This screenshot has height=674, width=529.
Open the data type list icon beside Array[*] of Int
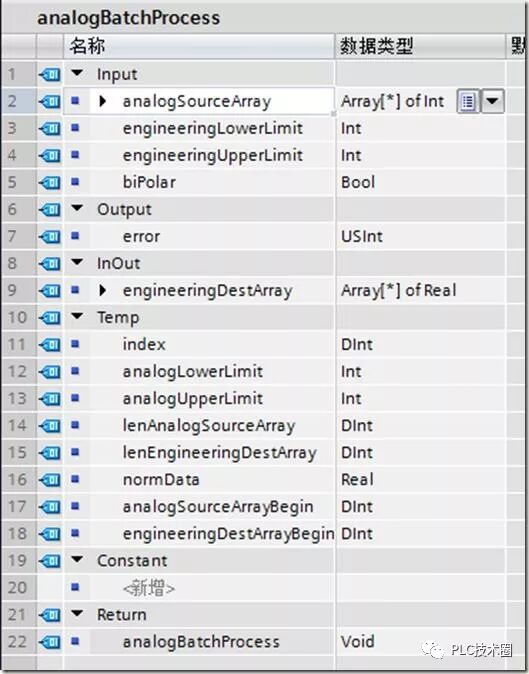(468, 101)
